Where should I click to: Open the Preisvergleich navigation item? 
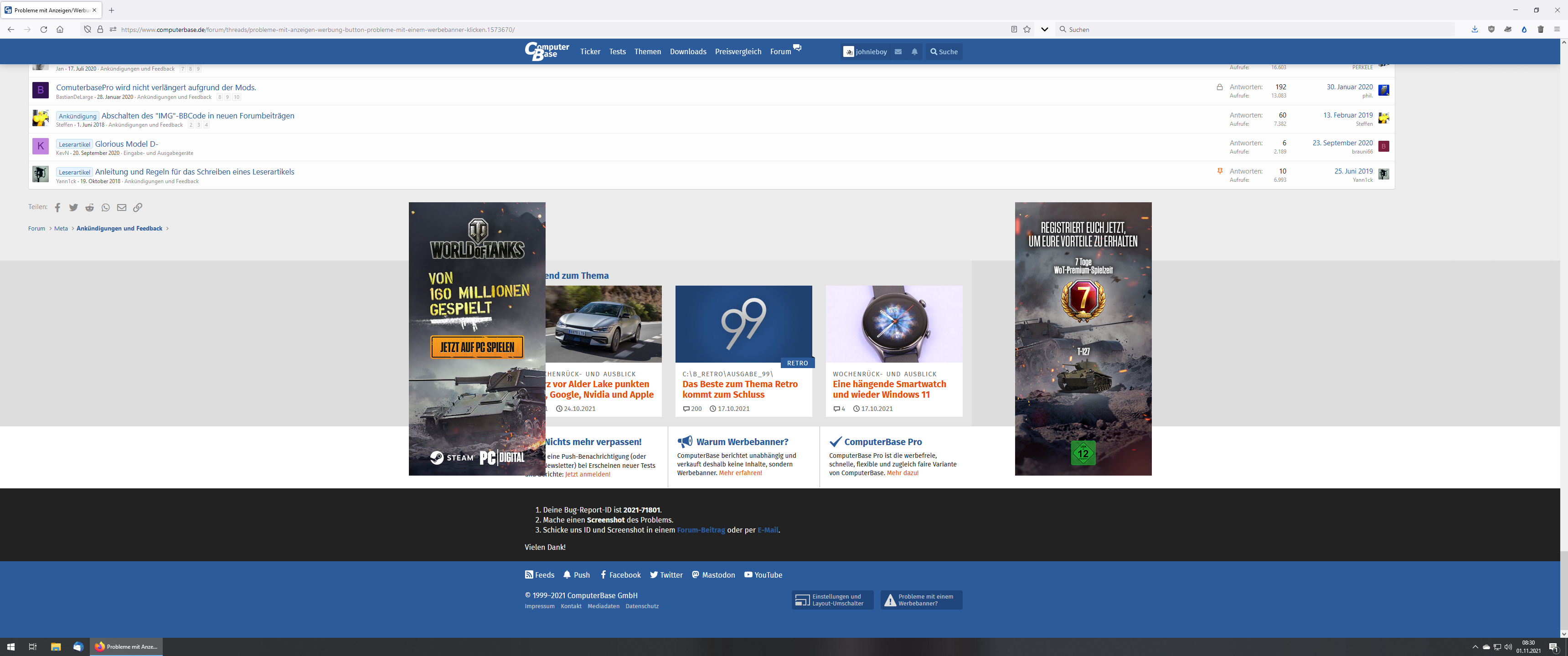pyautogui.click(x=738, y=52)
